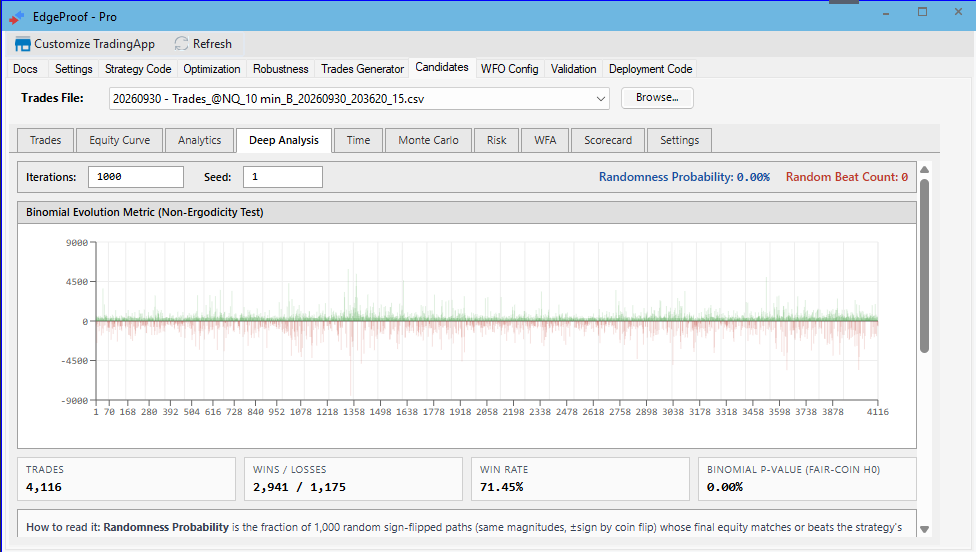Maximize the EdgeProof window
The height and width of the screenshot is (552, 976).
click(922, 12)
